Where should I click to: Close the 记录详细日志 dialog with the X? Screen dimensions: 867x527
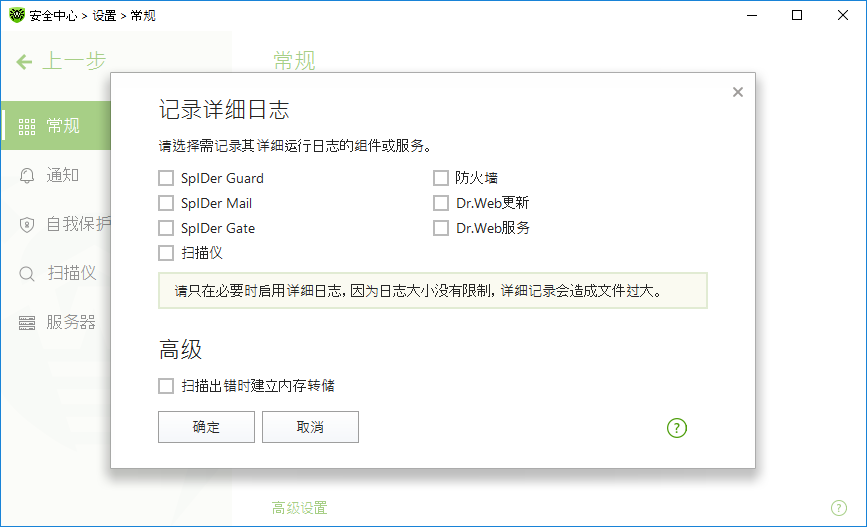point(738,92)
